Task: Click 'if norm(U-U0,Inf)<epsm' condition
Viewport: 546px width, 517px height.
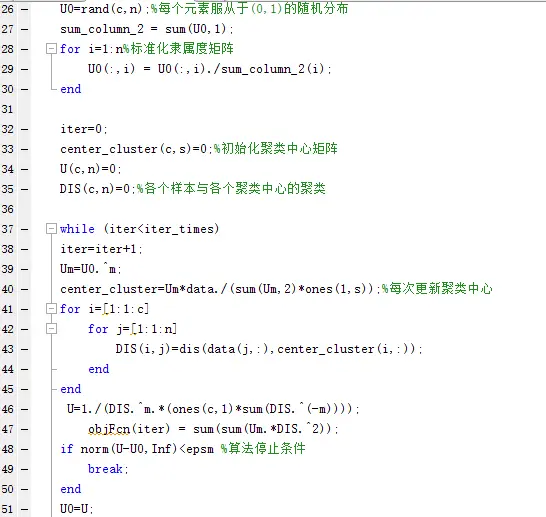Action: tap(137, 449)
